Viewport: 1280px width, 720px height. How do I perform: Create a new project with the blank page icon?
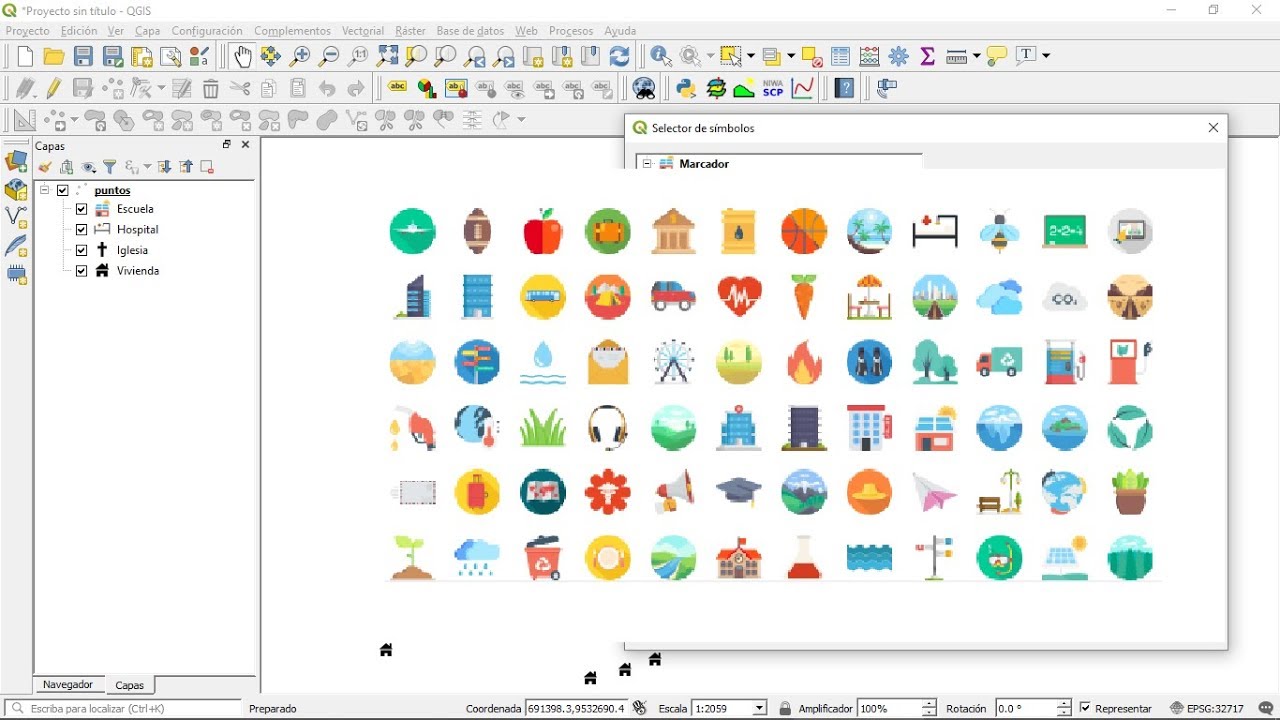coord(25,57)
